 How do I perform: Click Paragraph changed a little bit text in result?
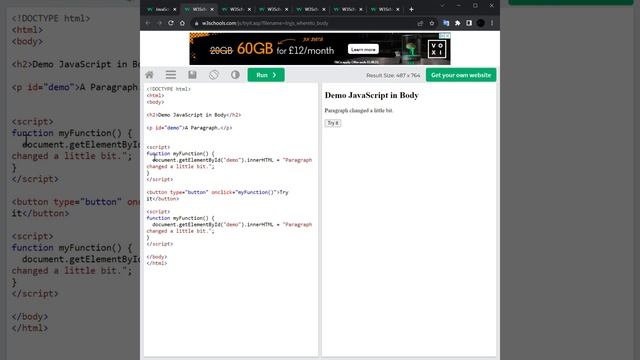[x=359, y=111]
